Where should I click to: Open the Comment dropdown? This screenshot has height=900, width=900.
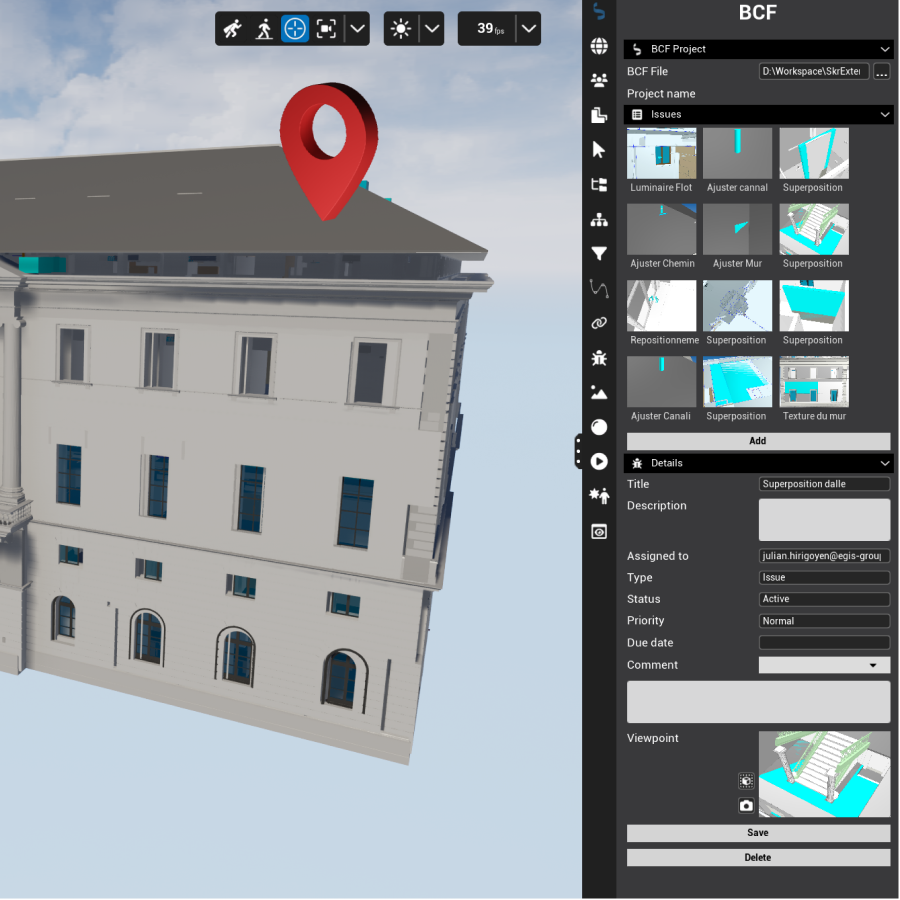(x=824, y=665)
